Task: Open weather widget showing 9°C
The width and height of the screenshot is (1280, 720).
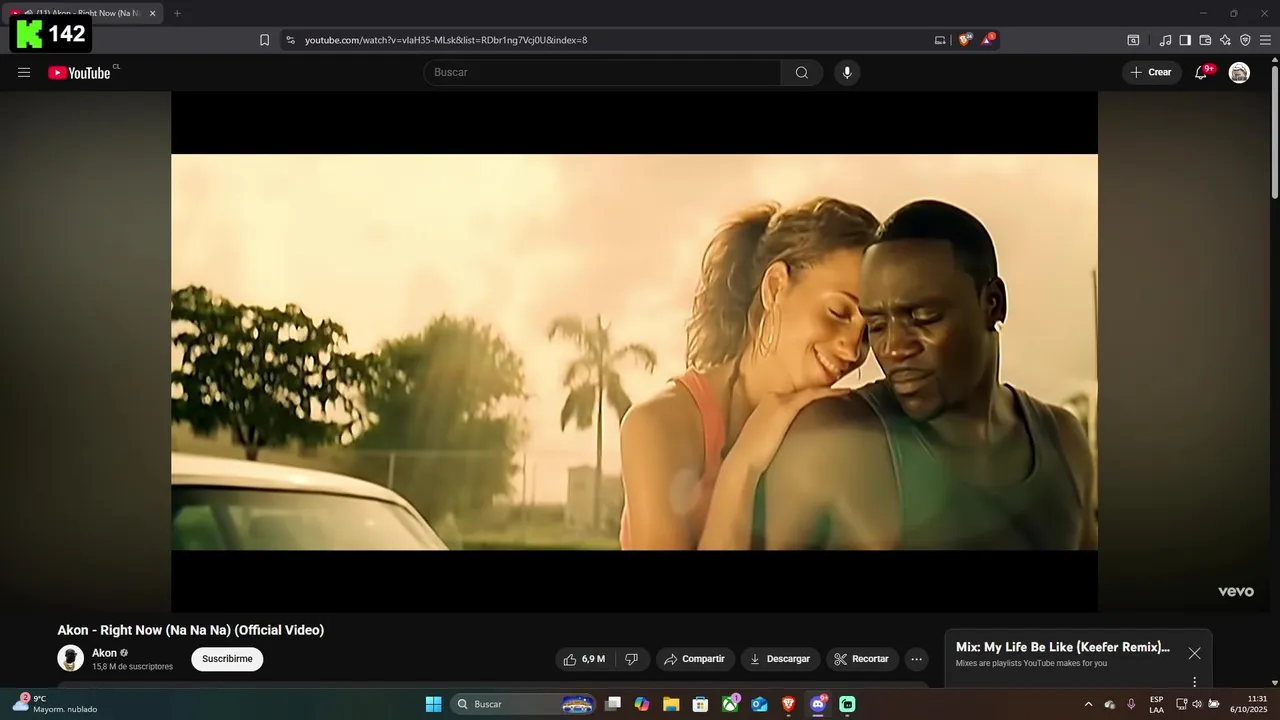Action: point(55,704)
